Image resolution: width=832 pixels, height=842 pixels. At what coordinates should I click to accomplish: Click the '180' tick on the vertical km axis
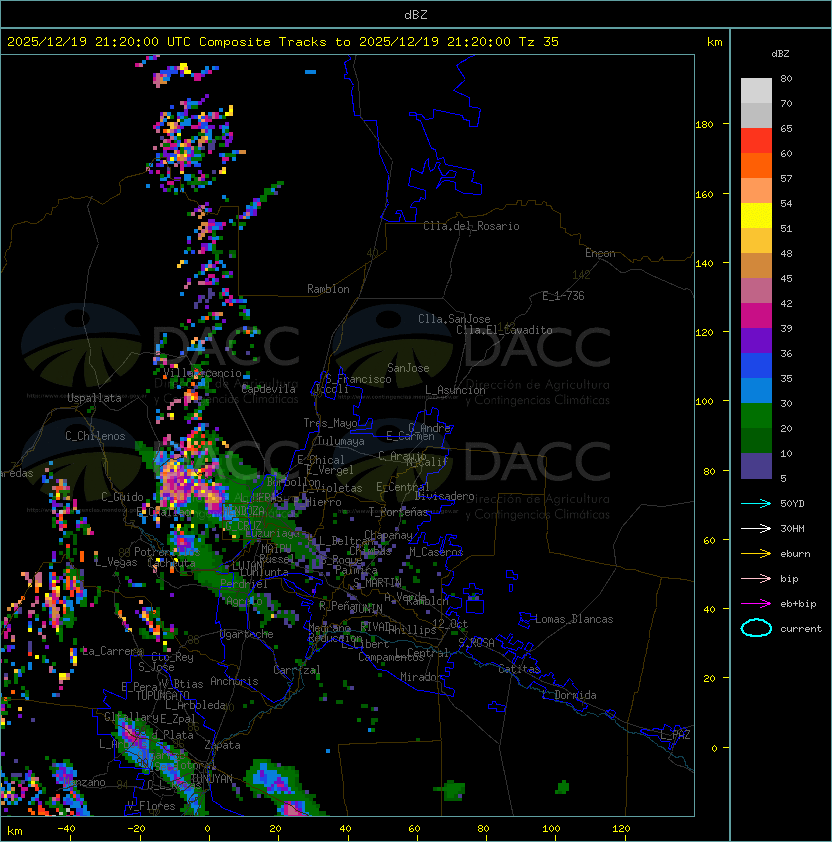click(704, 125)
